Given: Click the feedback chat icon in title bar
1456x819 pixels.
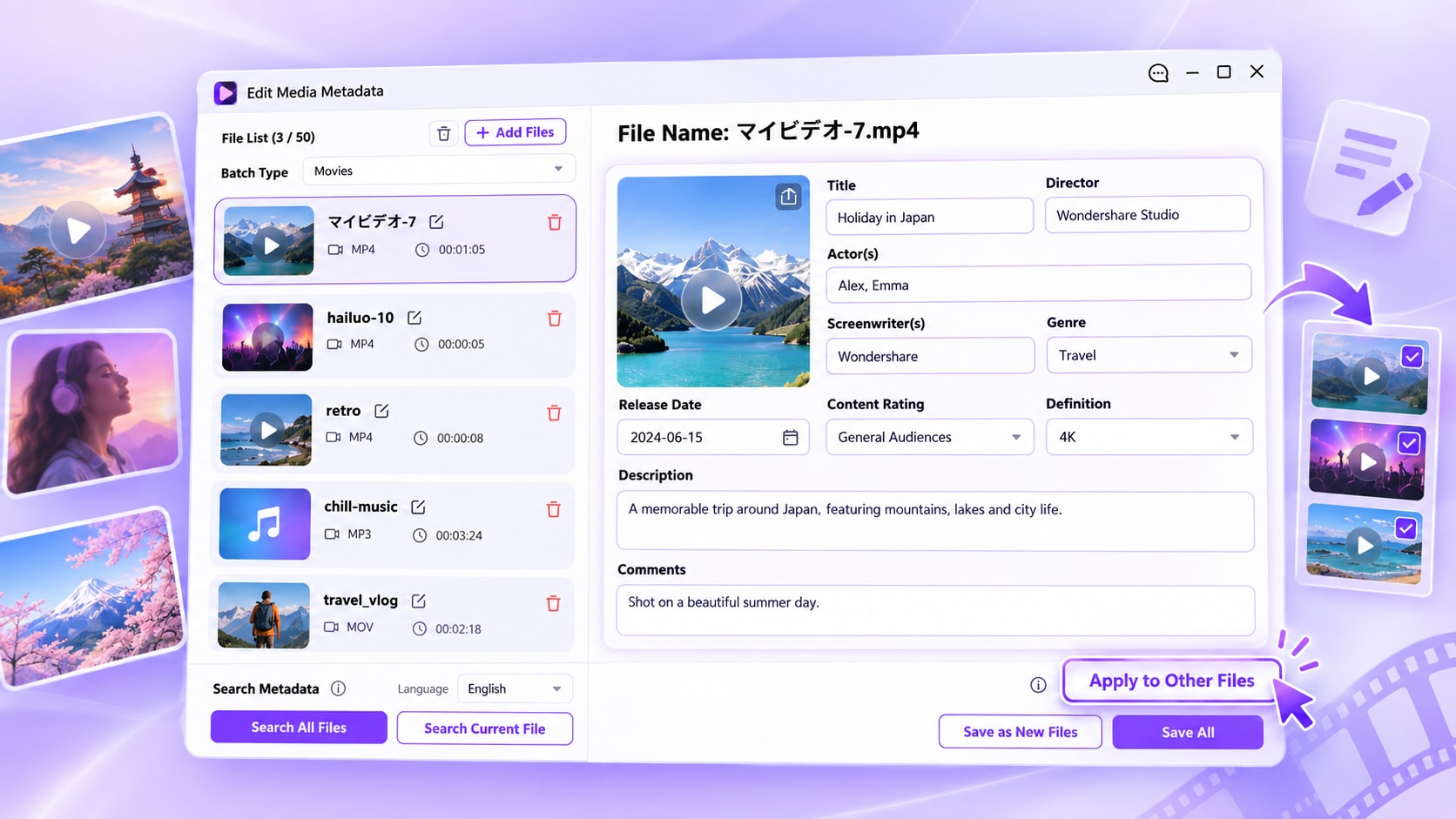Looking at the screenshot, I should 1157,73.
